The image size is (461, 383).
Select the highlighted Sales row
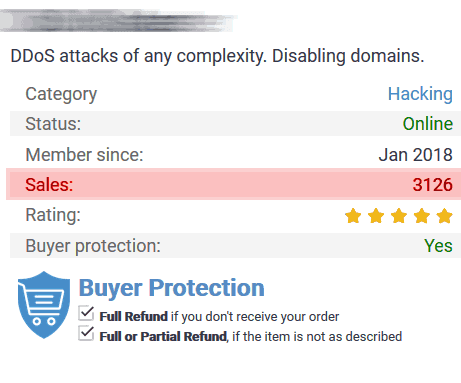[x=233, y=184]
